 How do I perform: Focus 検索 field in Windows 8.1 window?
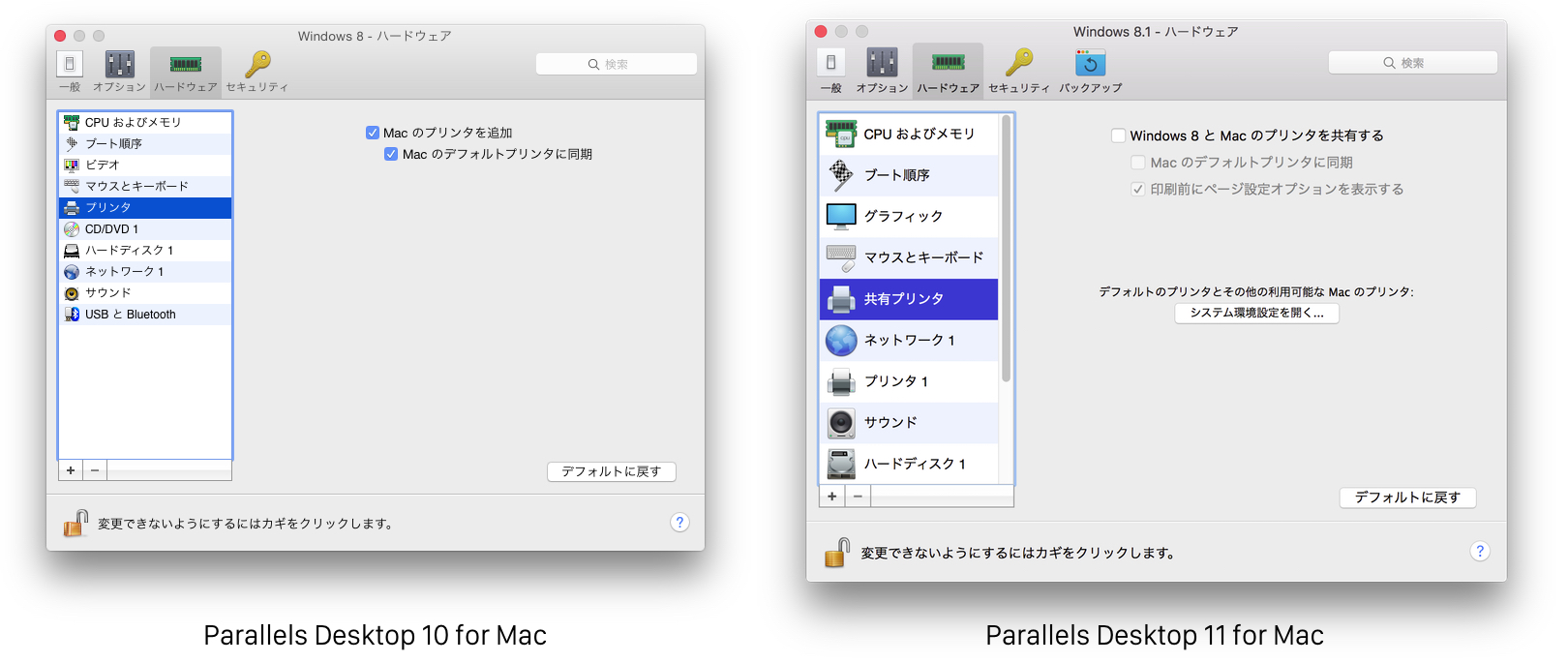(x=1413, y=63)
